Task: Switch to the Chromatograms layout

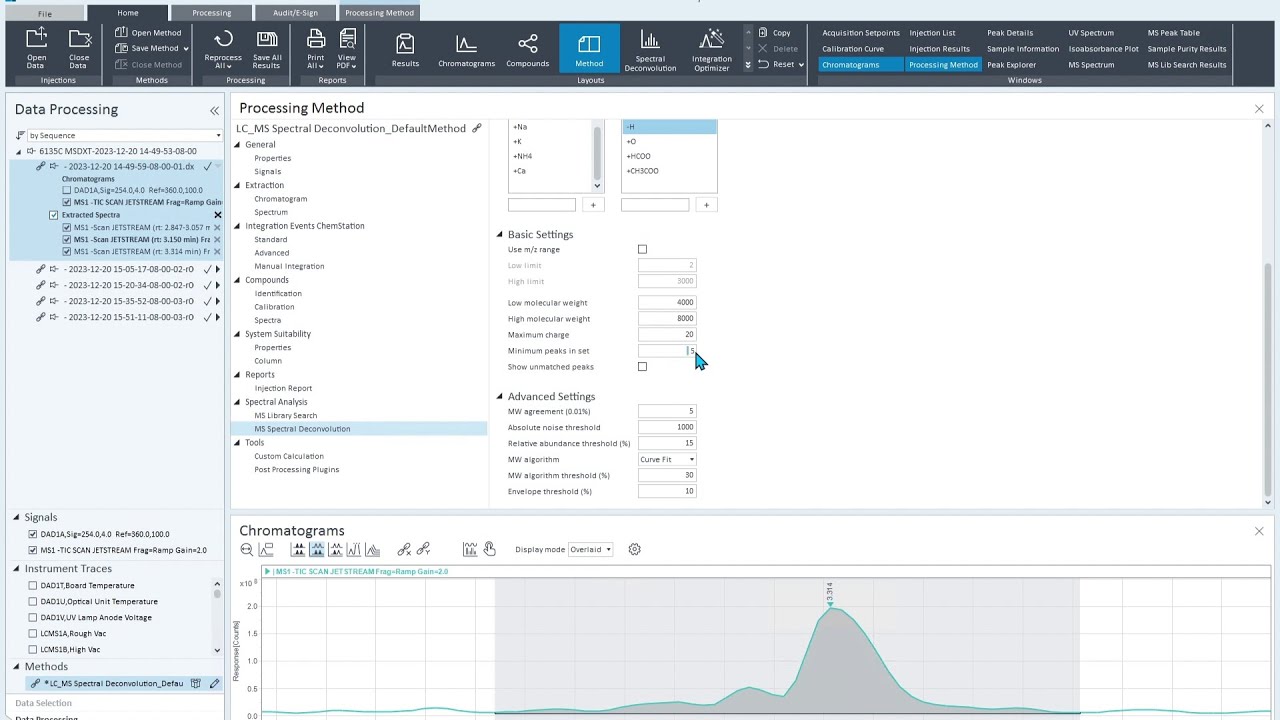Action: point(466,49)
